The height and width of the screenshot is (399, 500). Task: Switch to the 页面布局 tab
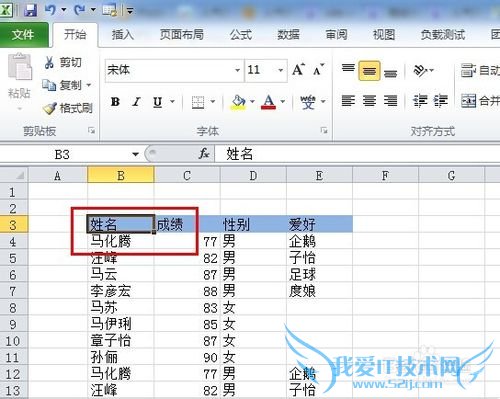coord(182,35)
